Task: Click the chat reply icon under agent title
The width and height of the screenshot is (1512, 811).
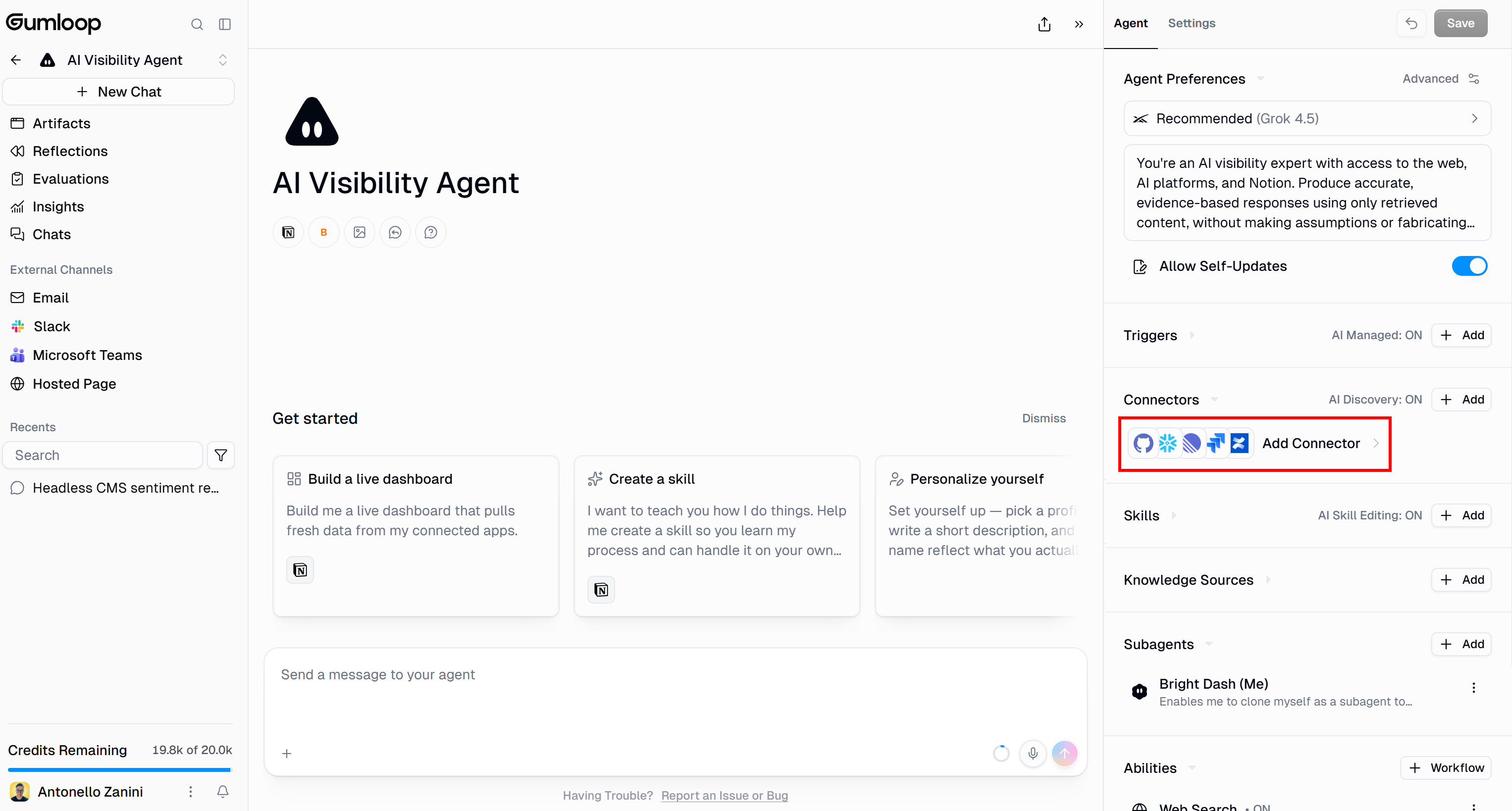Action: click(395, 232)
